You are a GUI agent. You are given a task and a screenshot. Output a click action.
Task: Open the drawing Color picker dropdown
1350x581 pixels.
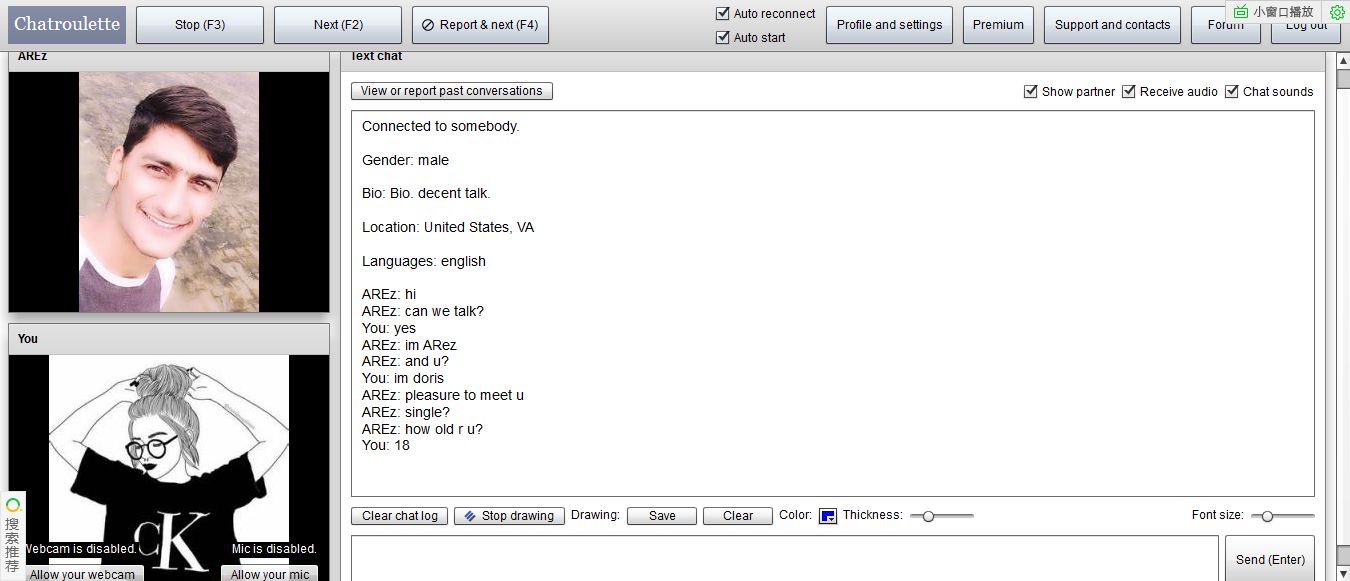[x=827, y=516]
